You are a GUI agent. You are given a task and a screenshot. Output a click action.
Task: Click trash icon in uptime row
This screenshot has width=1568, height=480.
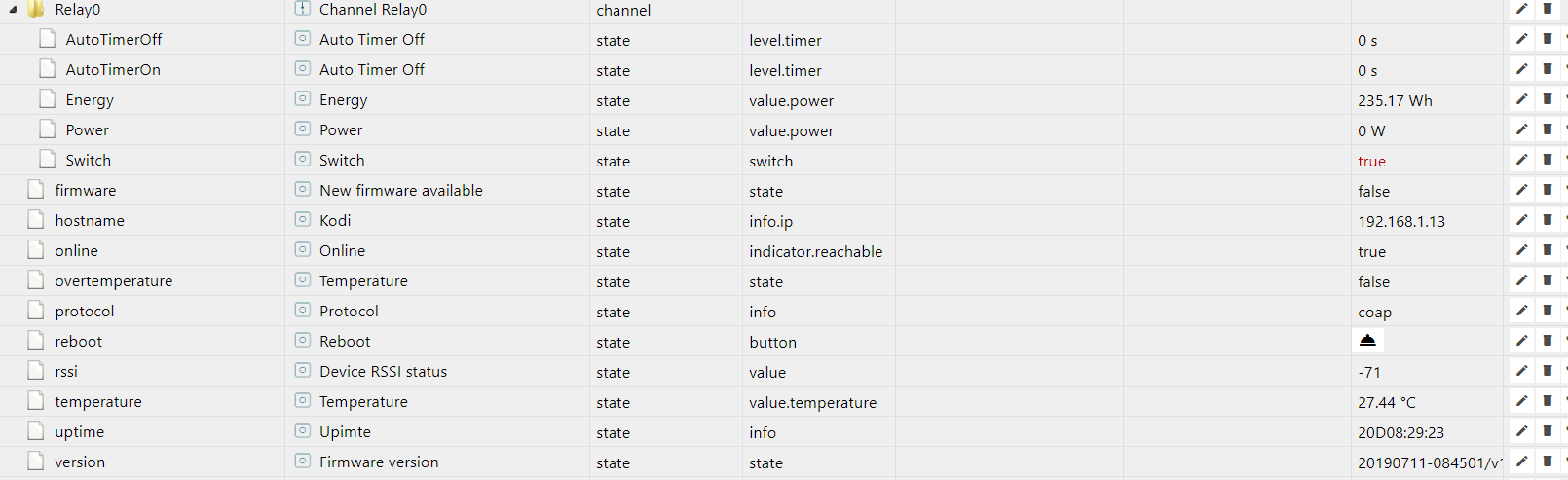click(1547, 431)
